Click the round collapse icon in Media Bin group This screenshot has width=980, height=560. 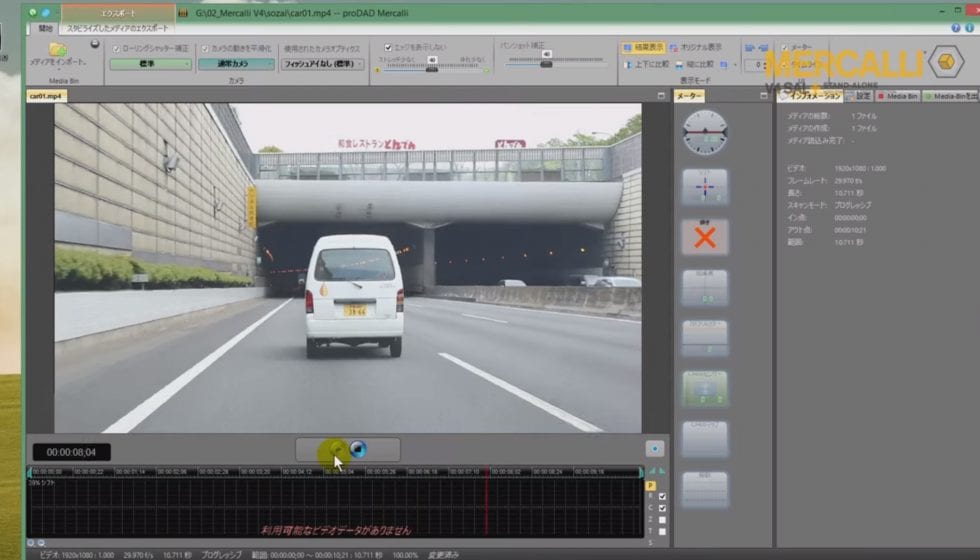[x=94, y=44]
